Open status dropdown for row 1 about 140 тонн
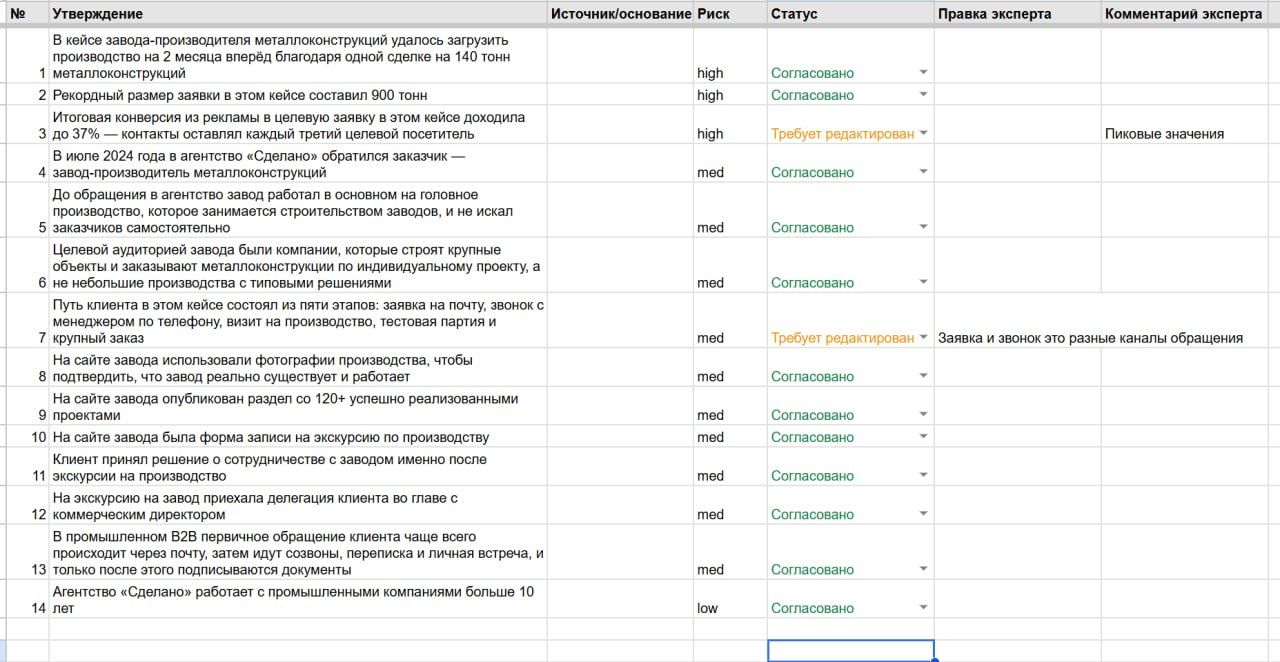1280x662 pixels. coord(923,73)
